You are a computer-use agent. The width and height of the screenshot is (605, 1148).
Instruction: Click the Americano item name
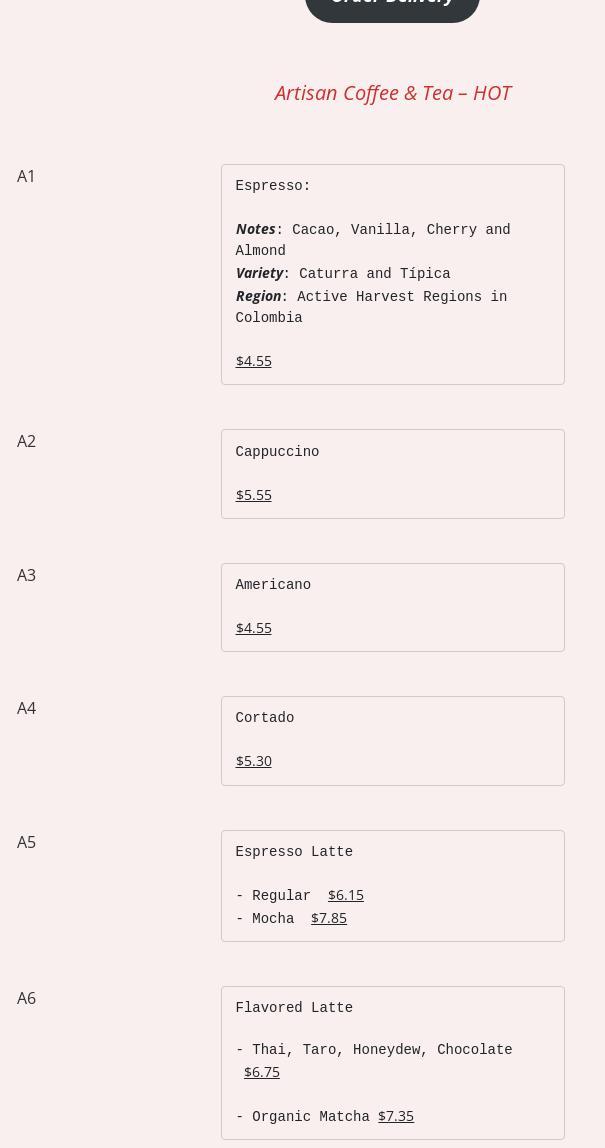point(273,585)
